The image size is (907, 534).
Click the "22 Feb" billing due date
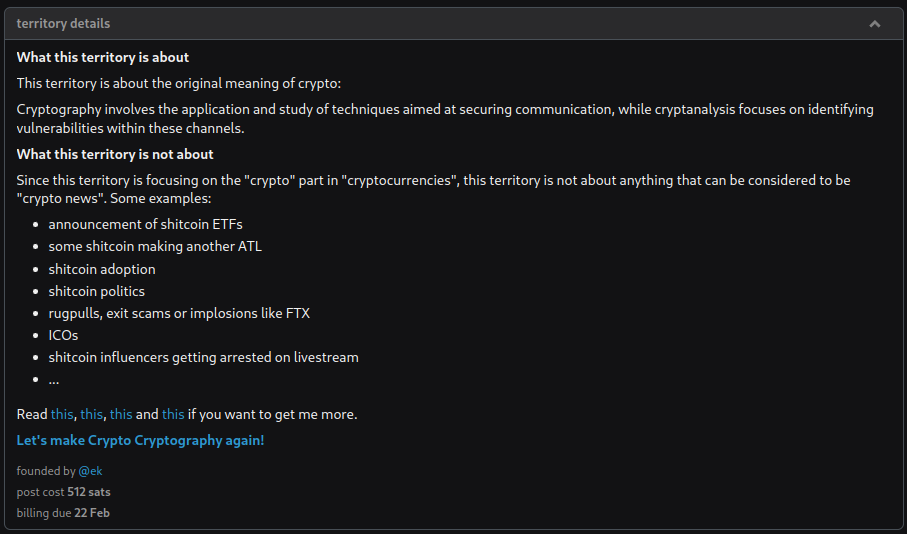(92, 513)
